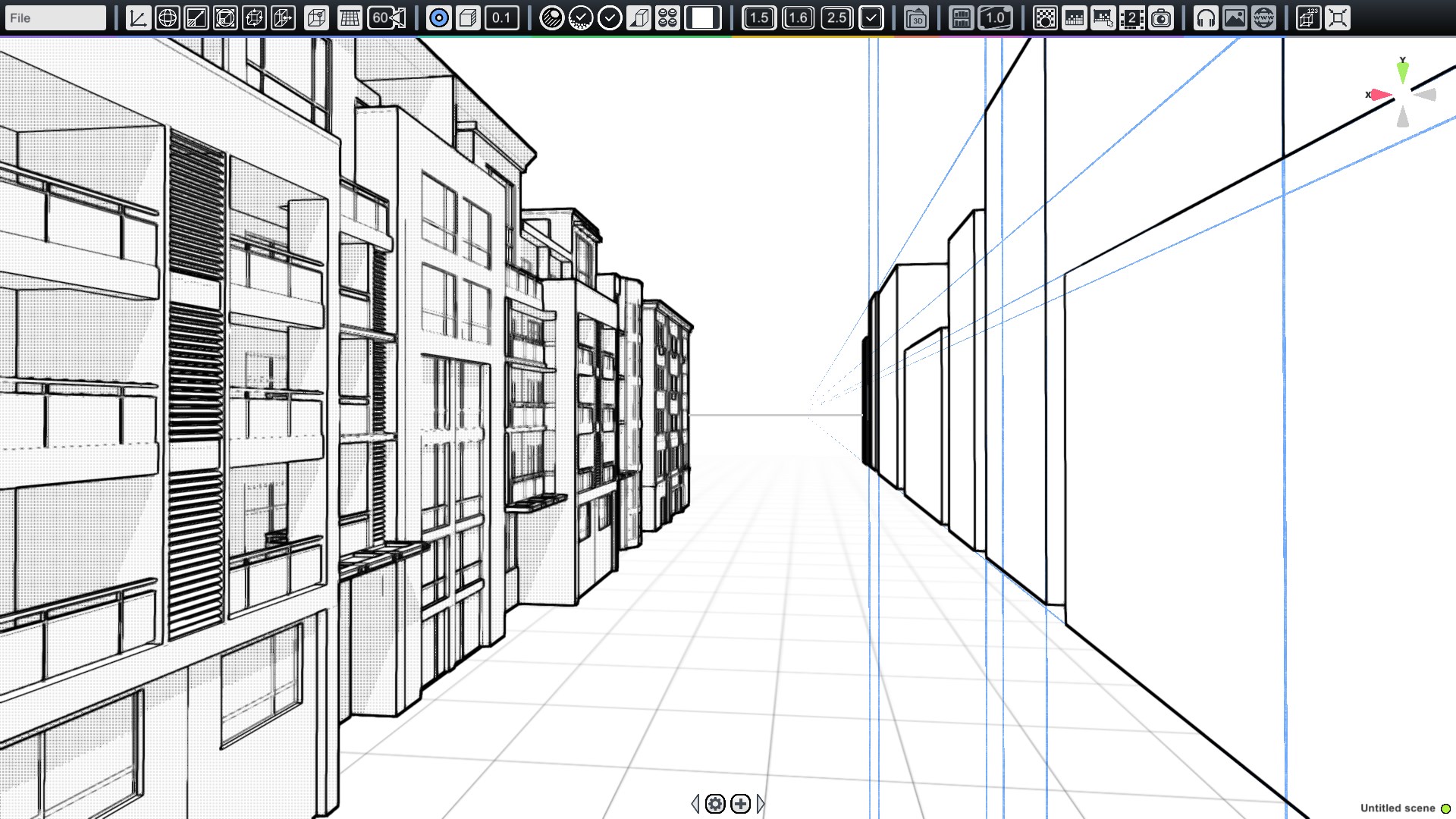Image resolution: width=1456 pixels, height=819 pixels.
Task: Click the shaded cube icon
Action: coord(468,17)
